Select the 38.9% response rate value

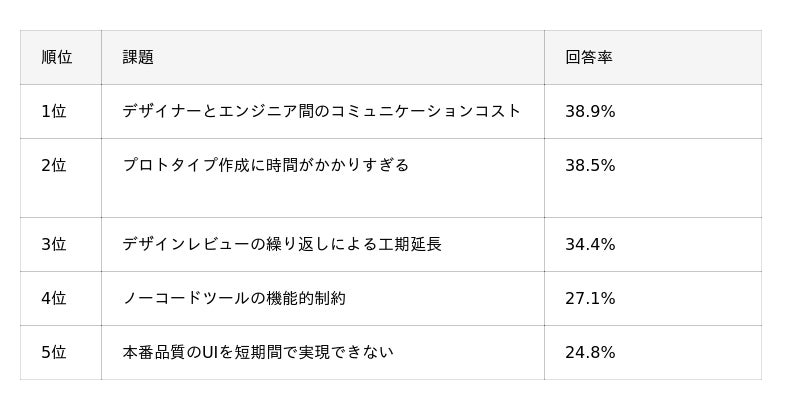point(590,111)
